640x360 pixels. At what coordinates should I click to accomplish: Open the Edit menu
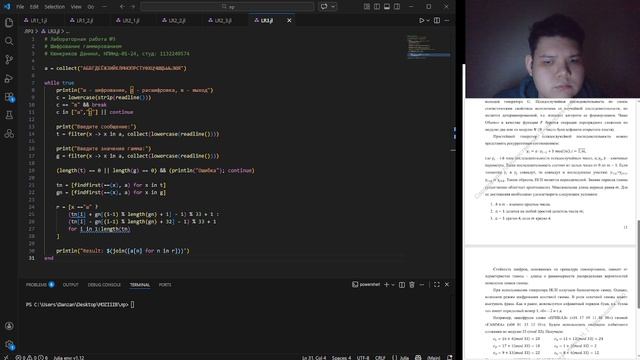(x=34, y=7)
